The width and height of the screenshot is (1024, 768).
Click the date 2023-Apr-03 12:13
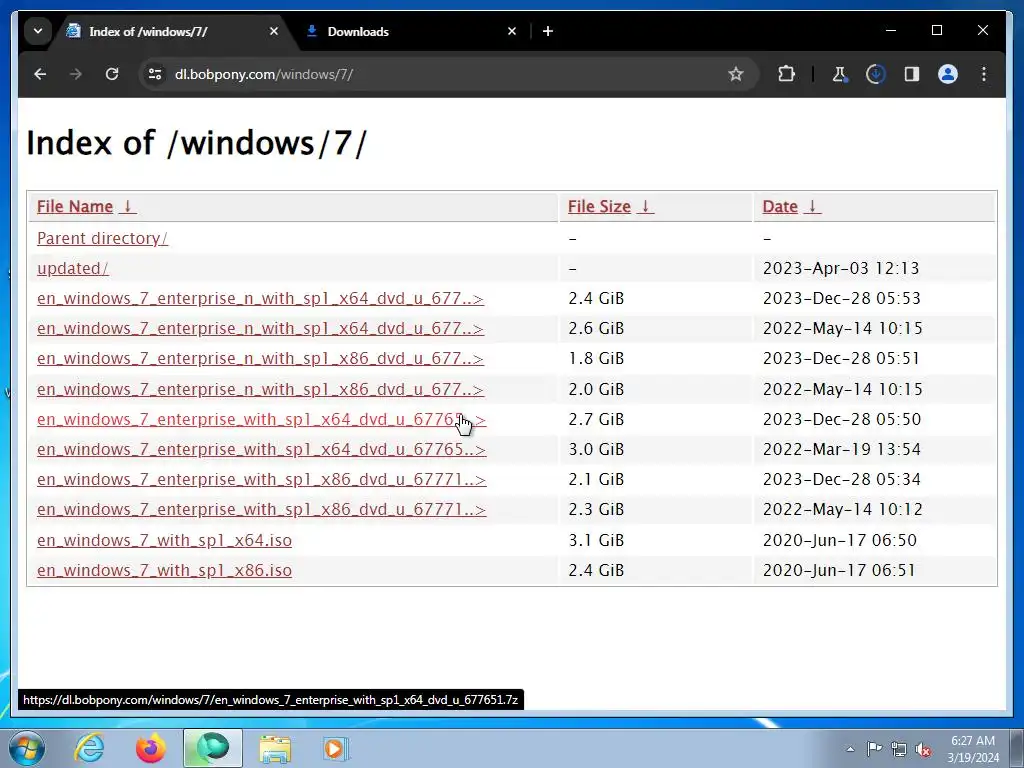tap(840, 268)
